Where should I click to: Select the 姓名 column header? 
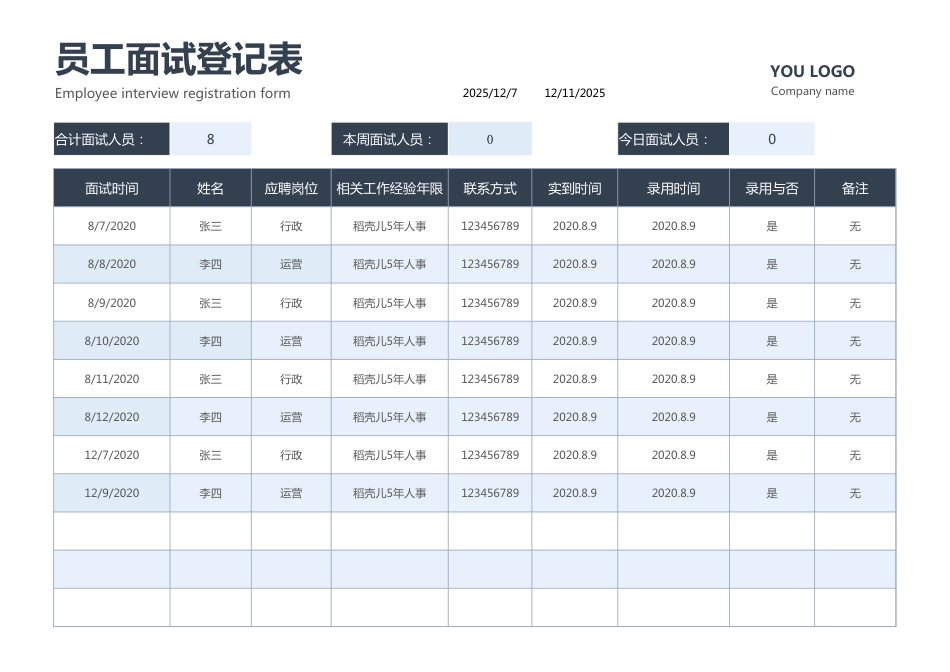point(210,187)
